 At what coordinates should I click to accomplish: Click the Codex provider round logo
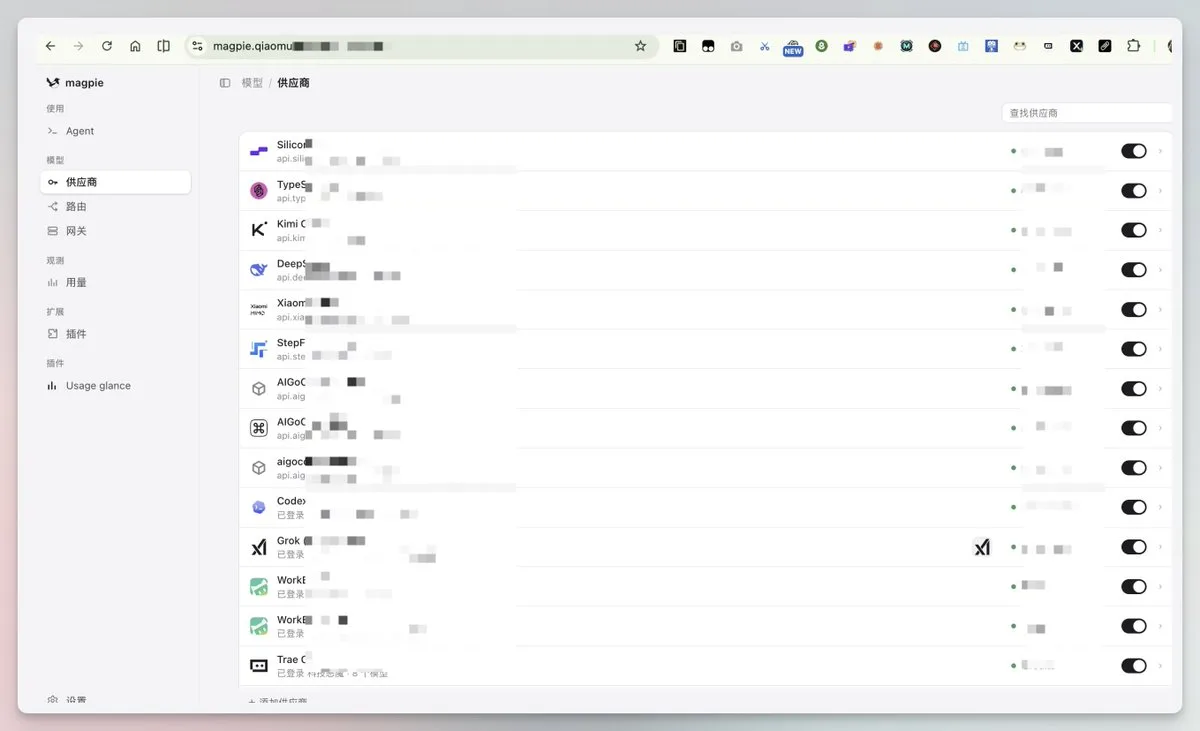click(x=258, y=507)
